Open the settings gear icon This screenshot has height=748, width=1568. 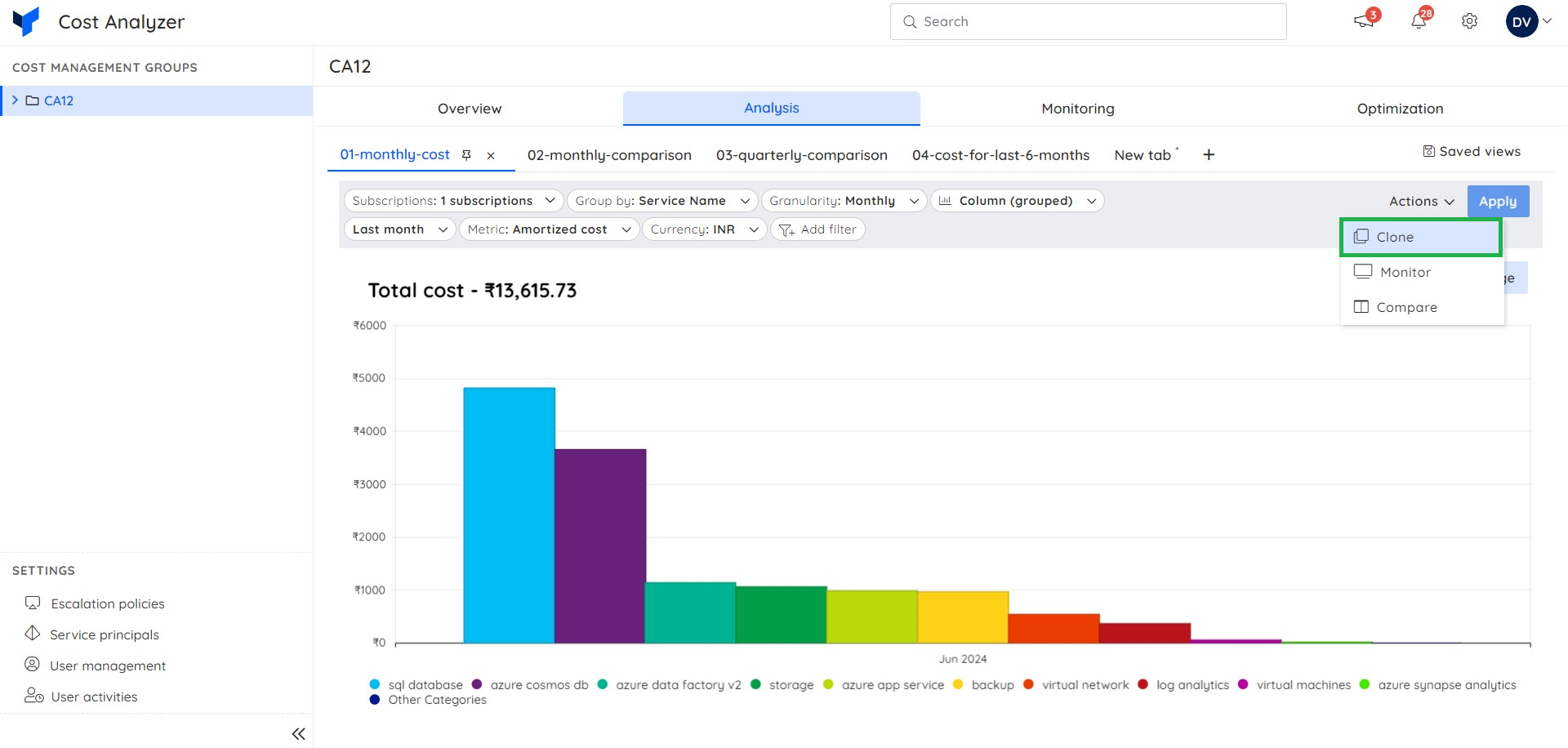1469,21
